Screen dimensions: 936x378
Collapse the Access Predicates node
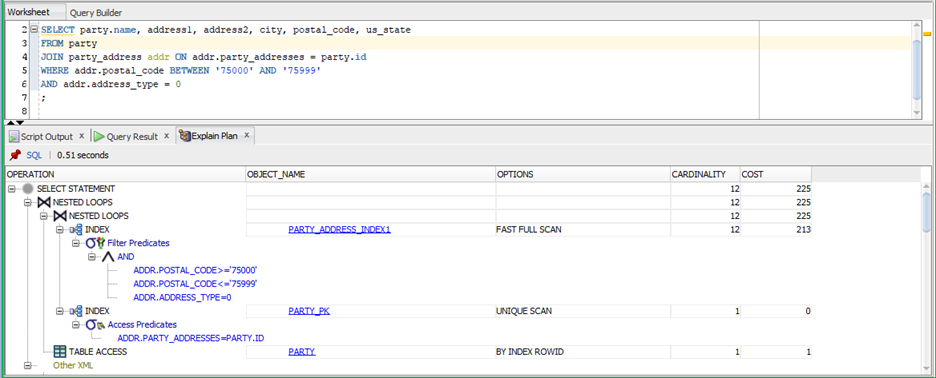click(x=75, y=325)
